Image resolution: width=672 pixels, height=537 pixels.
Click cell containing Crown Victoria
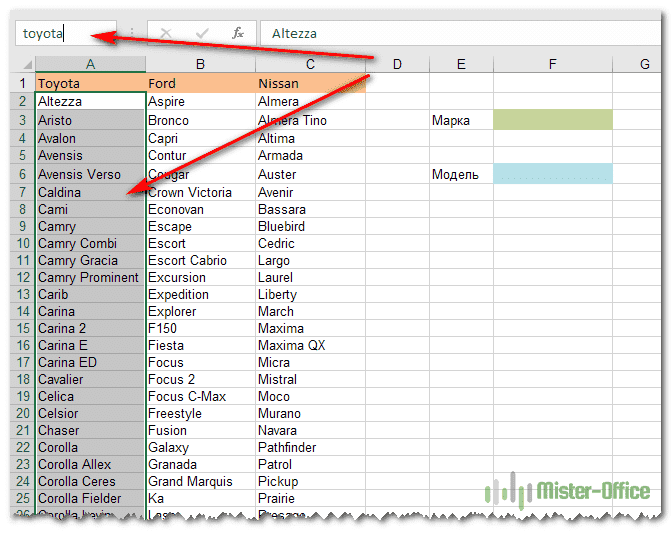pos(200,192)
